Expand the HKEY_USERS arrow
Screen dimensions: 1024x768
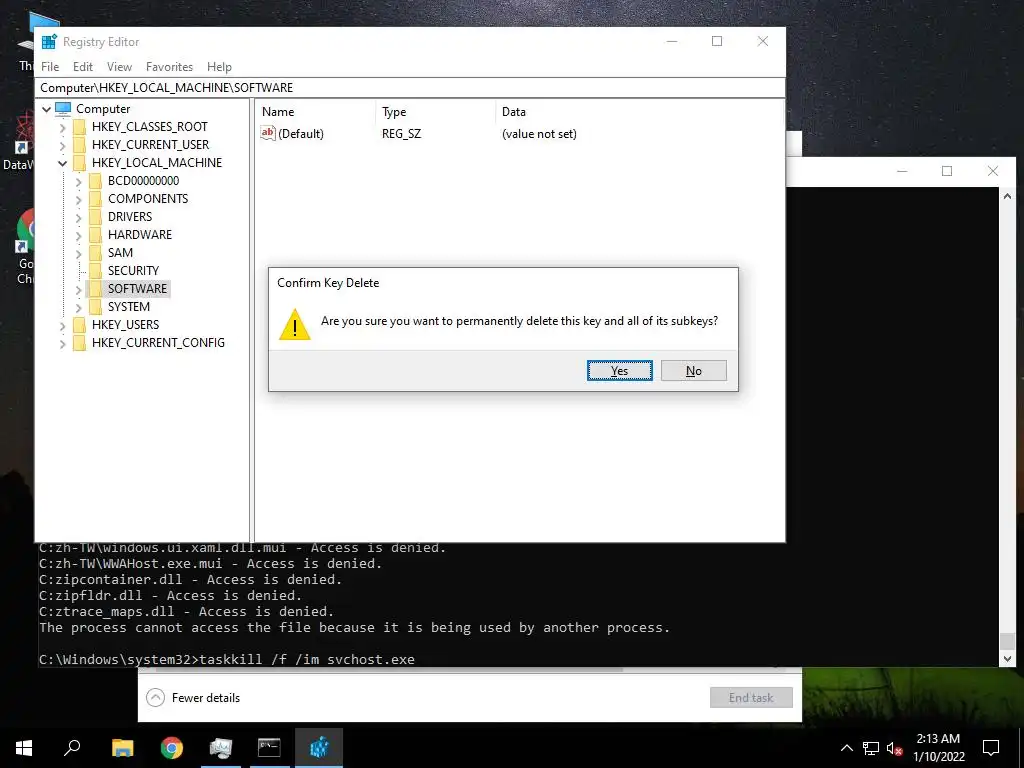click(x=63, y=325)
